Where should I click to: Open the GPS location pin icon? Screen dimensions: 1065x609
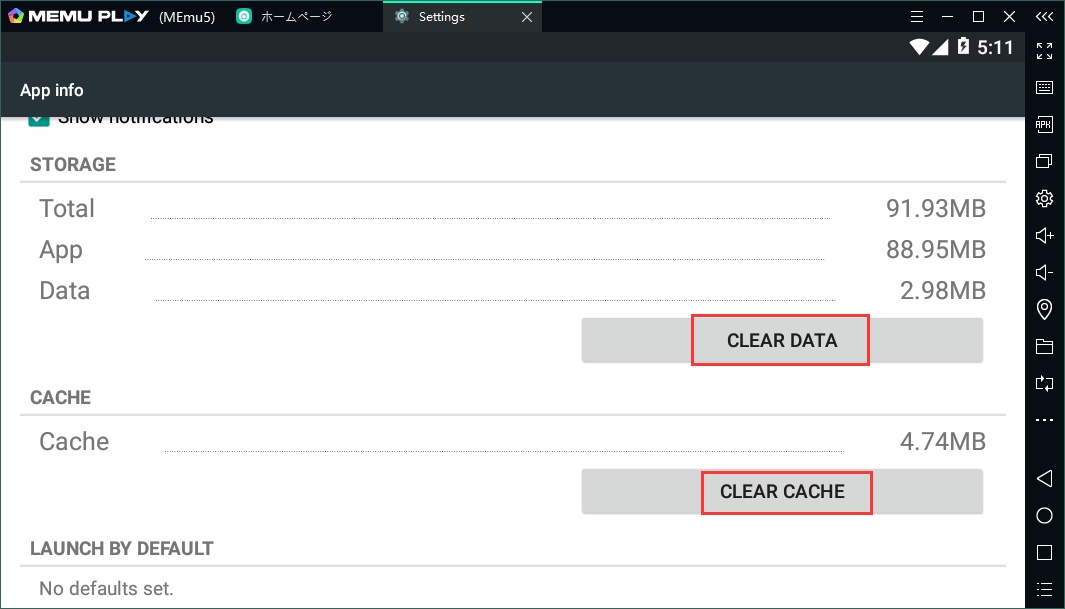pyautogui.click(x=1044, y=309)
